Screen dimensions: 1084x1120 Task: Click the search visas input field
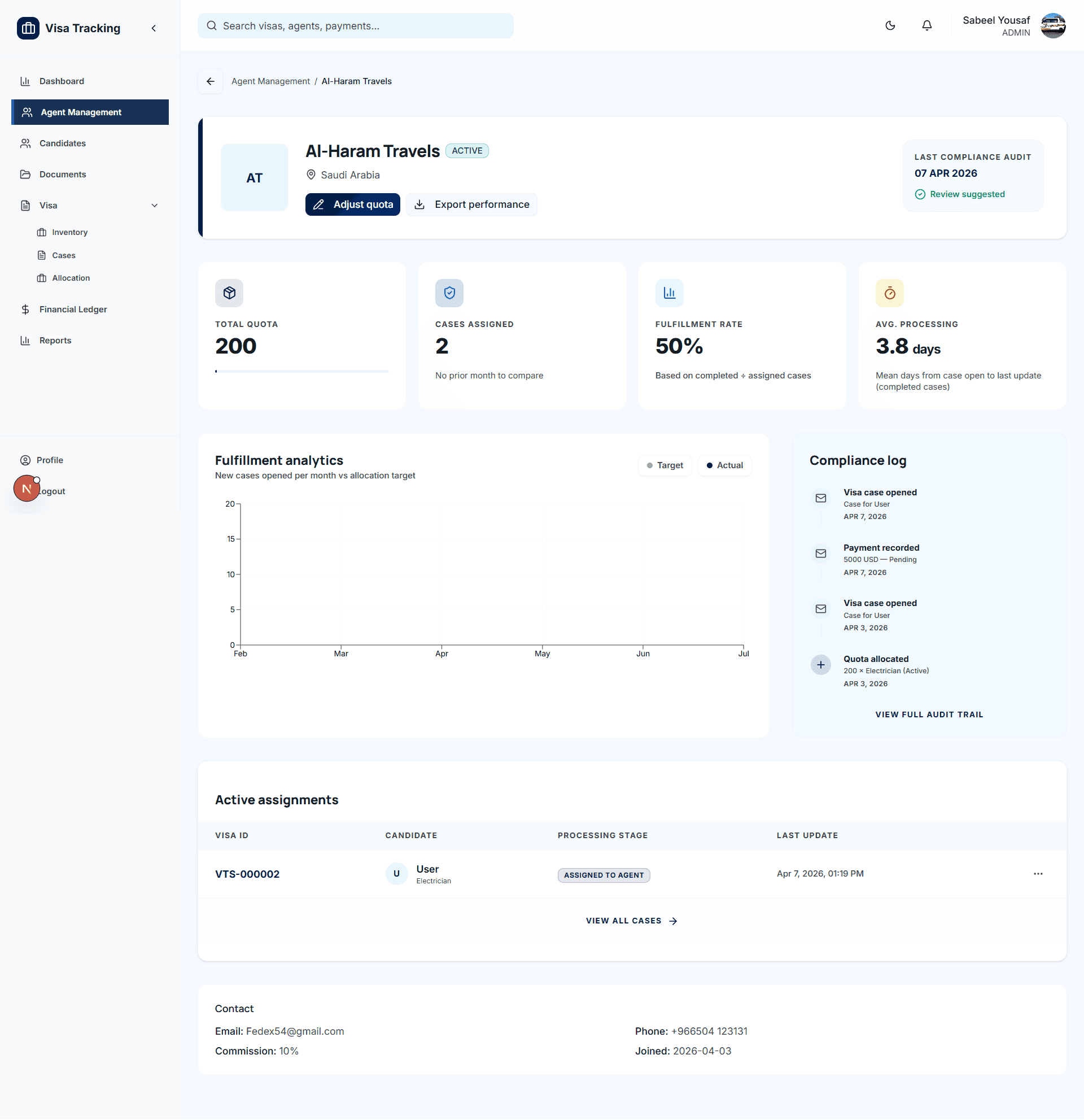coord(355,26)
